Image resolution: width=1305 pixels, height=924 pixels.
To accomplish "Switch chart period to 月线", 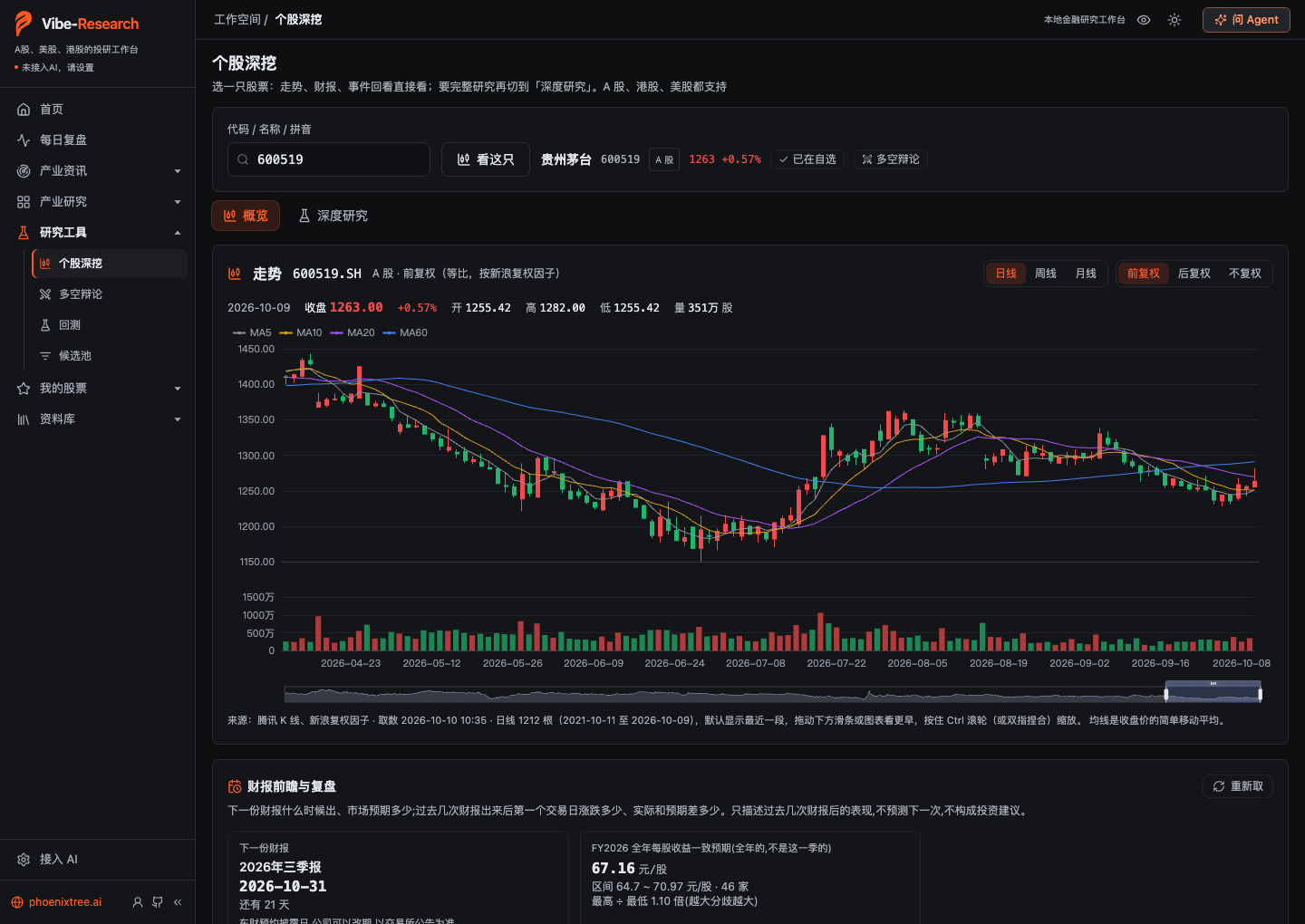I will click(x=1086, y=274).
